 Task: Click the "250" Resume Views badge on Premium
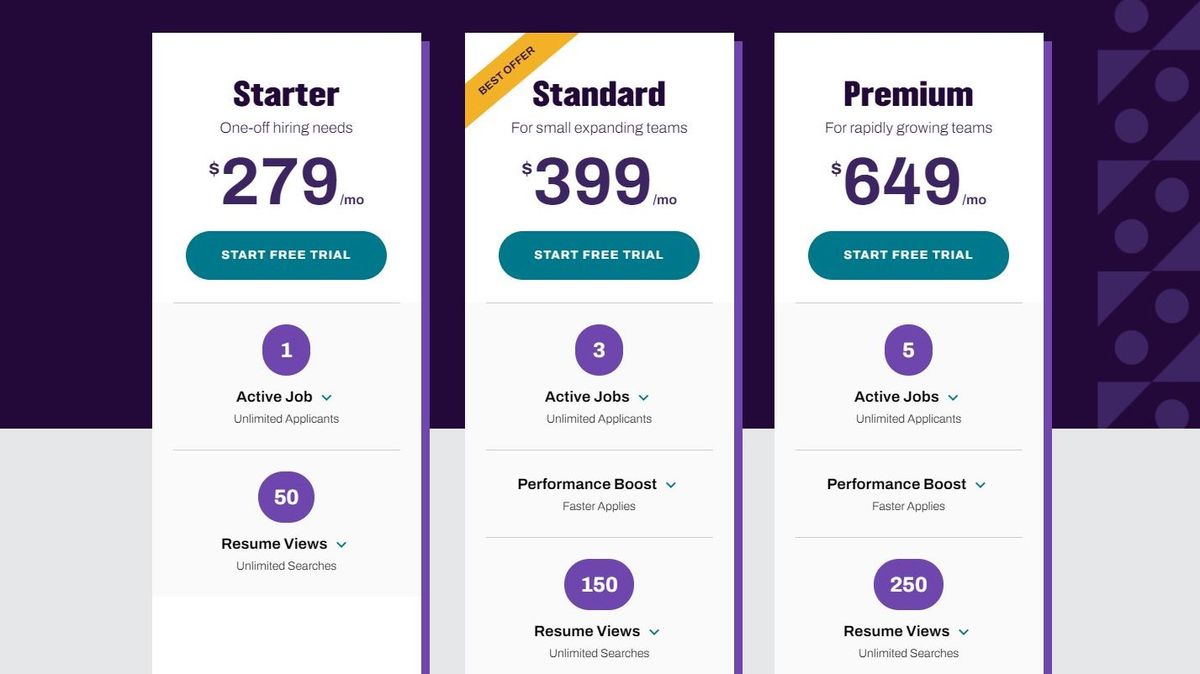click(x=907, y=584)
